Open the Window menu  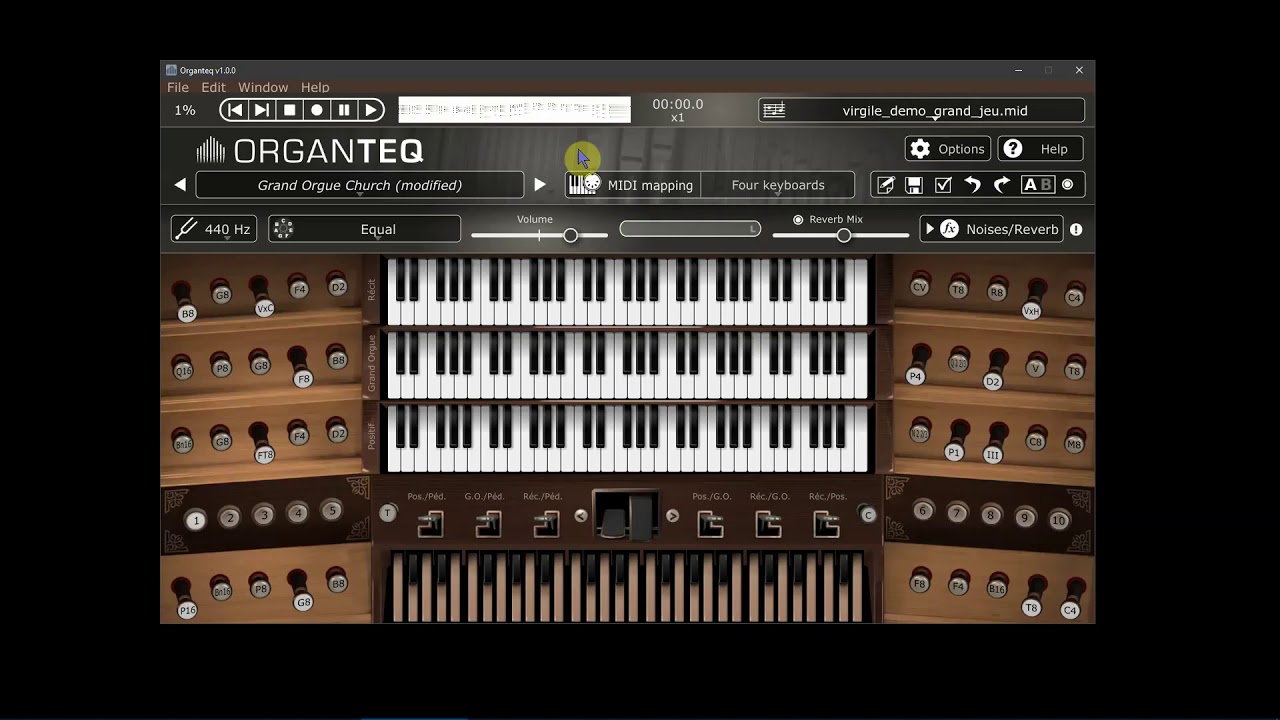click(263, 88)
